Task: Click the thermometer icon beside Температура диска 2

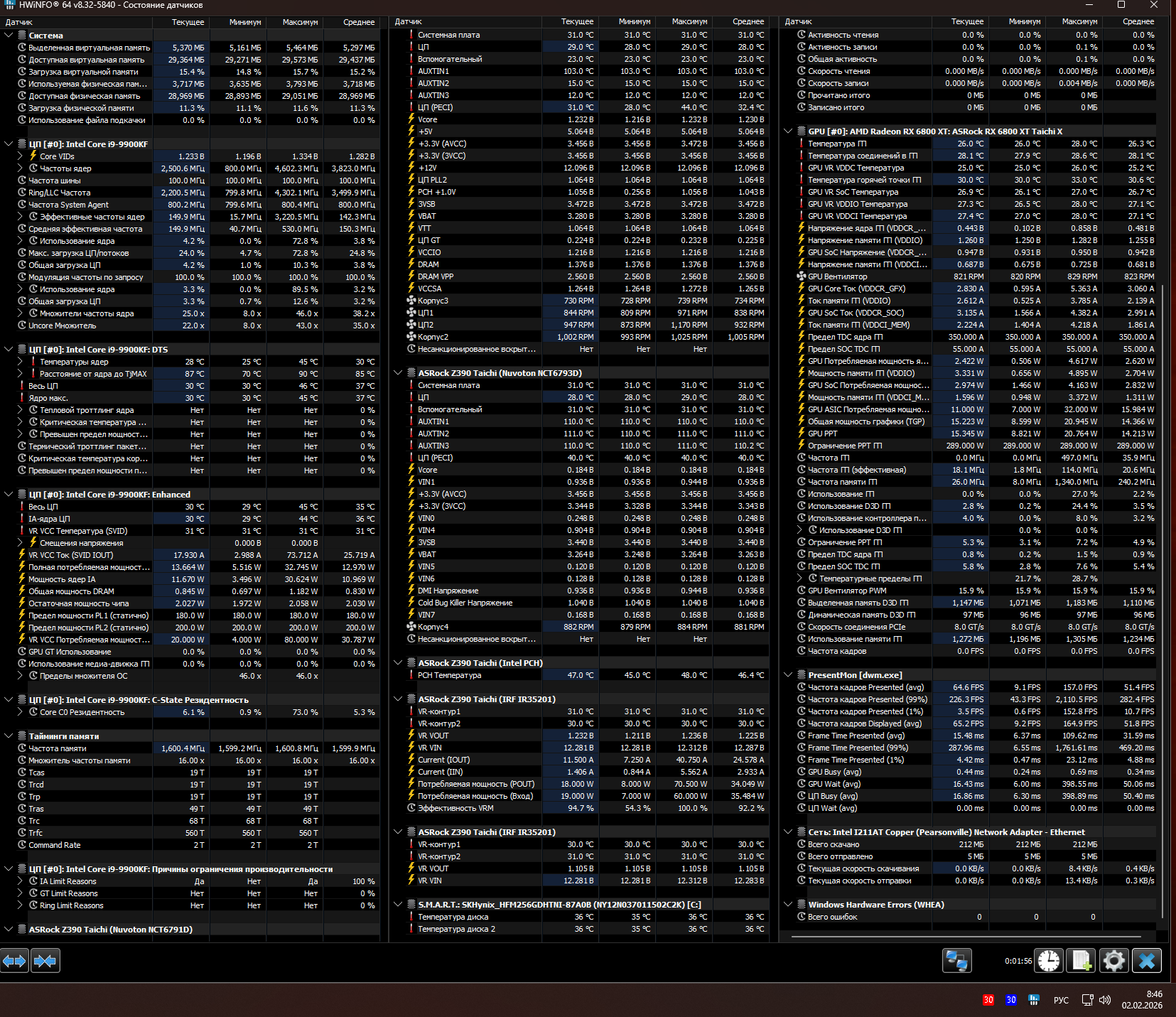Action: pos(411,929)
